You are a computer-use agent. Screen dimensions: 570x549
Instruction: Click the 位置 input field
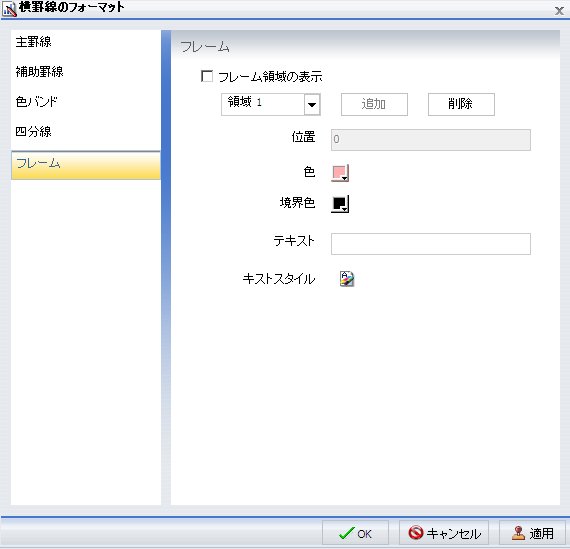430,140
